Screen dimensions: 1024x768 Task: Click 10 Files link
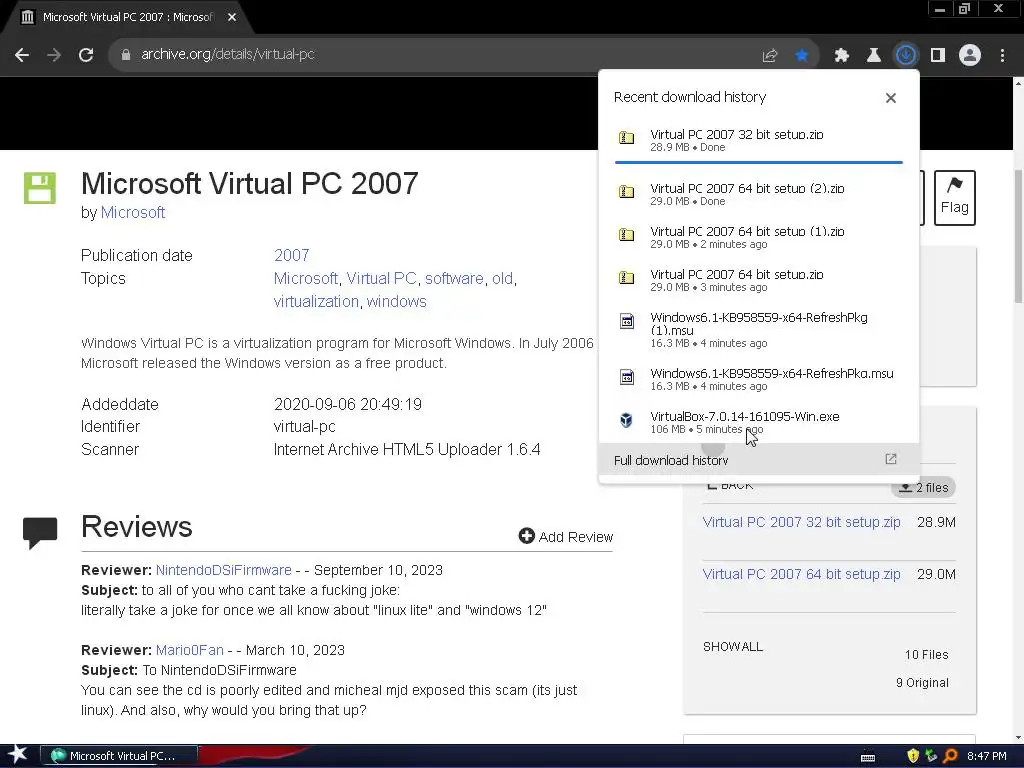[x=926, y=655]
